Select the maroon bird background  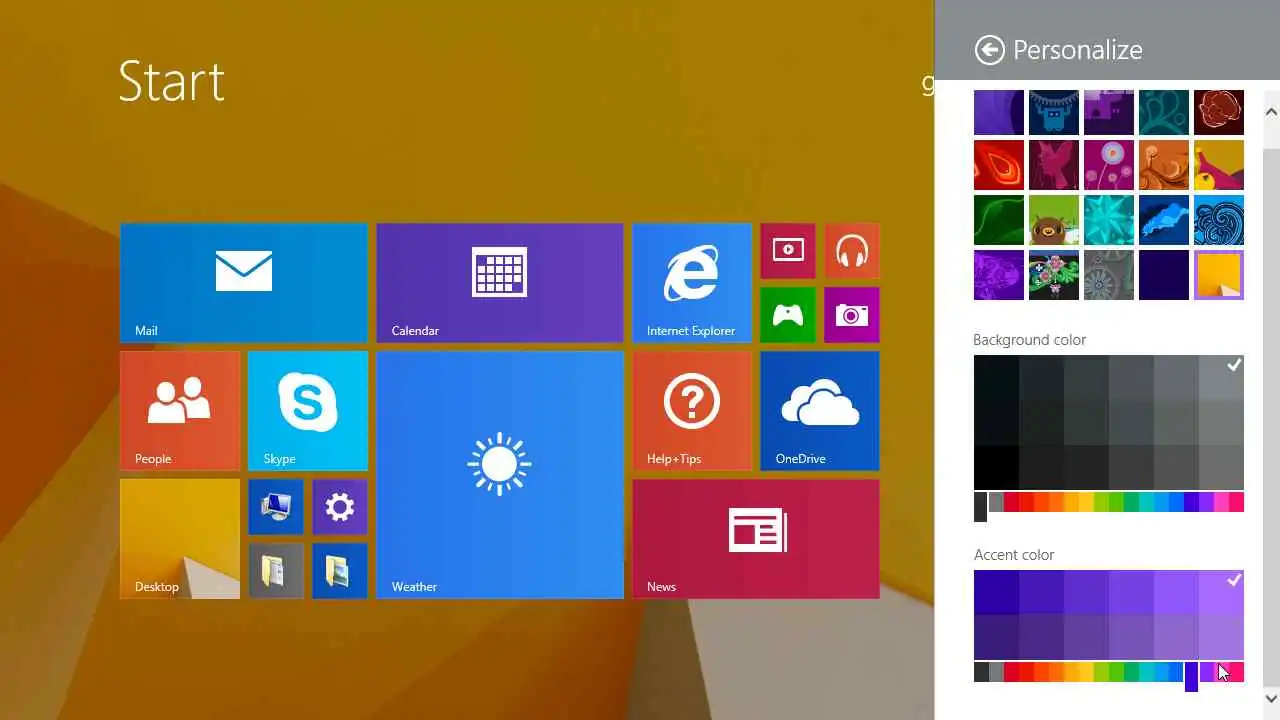[x=1054, y=165]
